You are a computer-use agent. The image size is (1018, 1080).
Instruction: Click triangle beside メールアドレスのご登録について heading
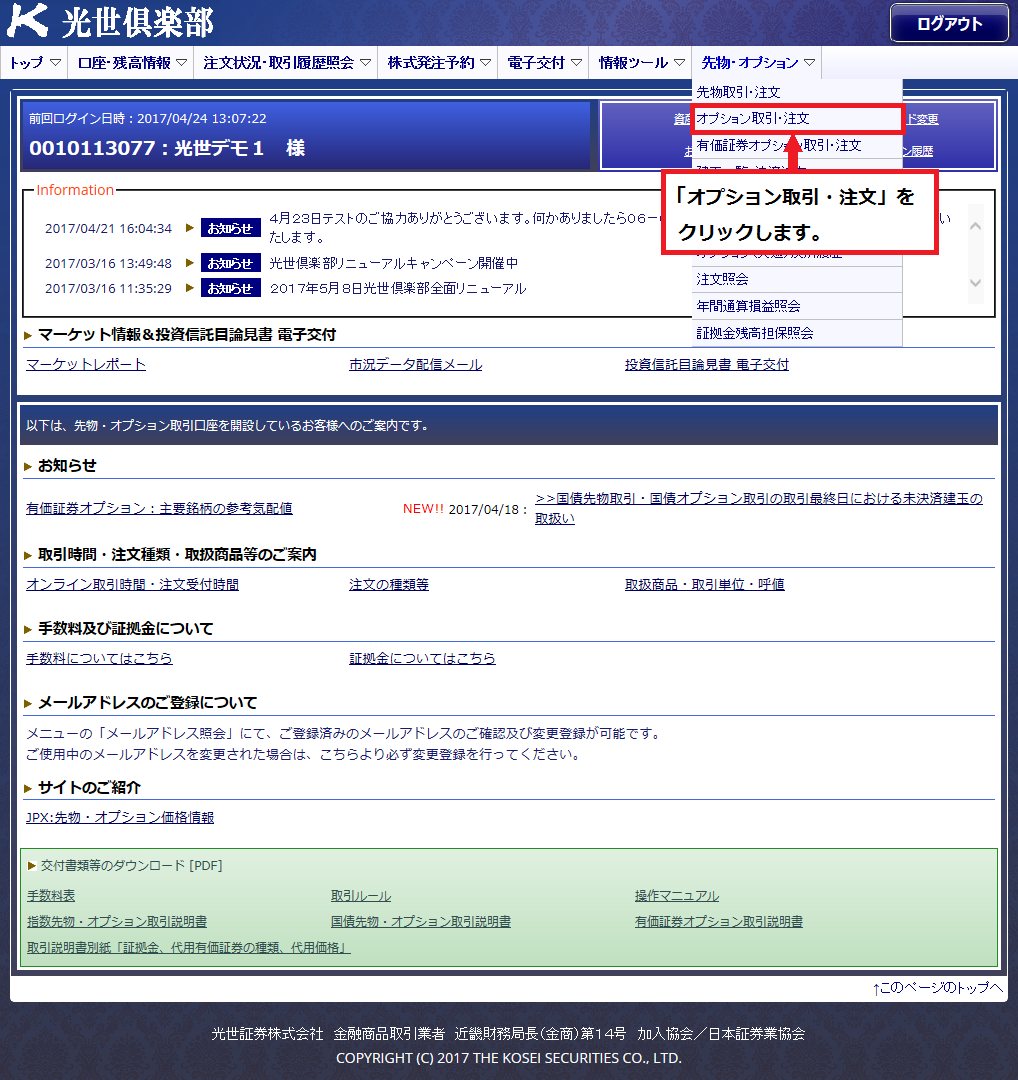tap(28, 703)
